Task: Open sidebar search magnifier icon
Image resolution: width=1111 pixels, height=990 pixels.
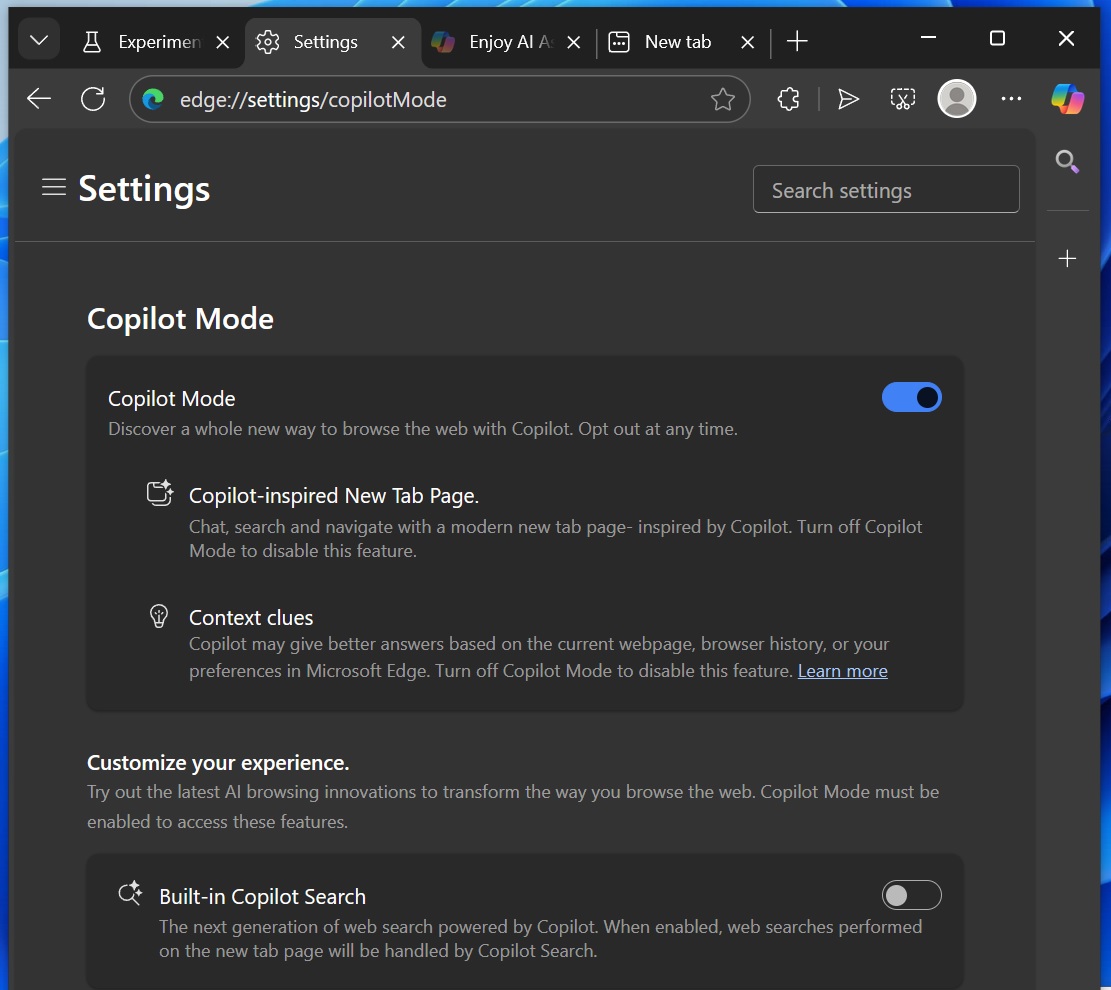Action: (1067, 161)
